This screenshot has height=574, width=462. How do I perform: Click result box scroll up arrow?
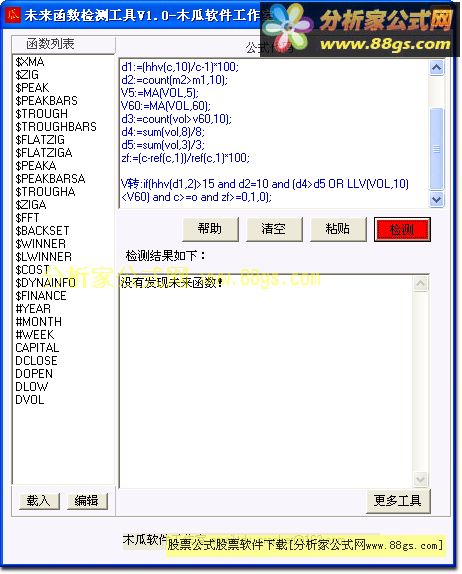point(421,284)
